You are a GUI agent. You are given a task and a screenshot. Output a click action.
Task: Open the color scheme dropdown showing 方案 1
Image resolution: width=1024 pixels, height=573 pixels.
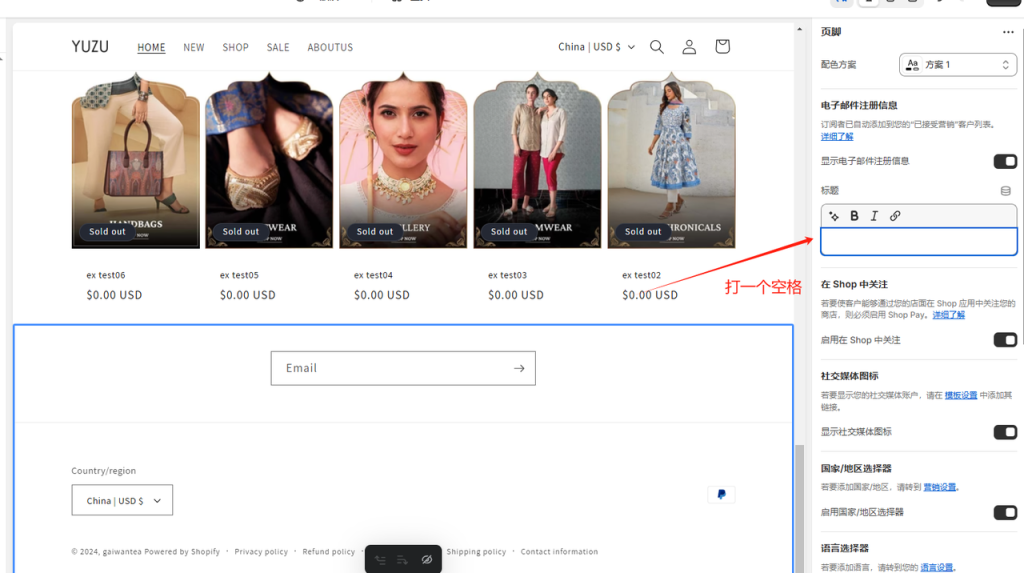957,65
